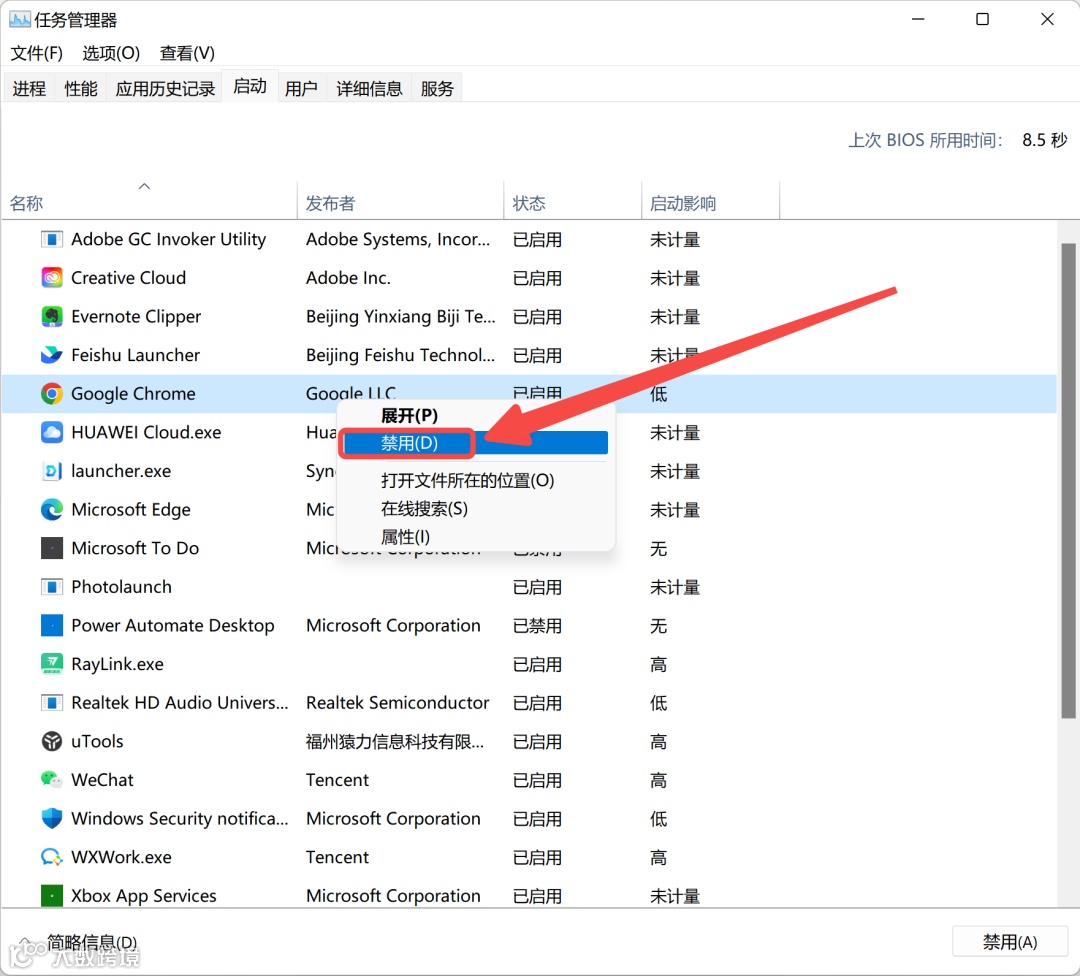Click the 低 impact value of Google Chrome
This screenshot has height=976, width=1080.
tap(658, 393)
